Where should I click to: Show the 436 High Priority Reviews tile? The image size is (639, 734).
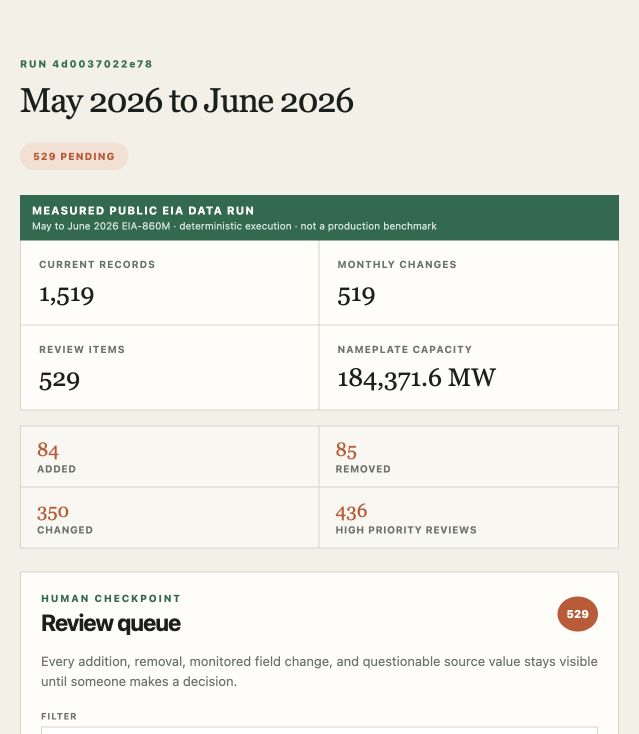(469, 518)
